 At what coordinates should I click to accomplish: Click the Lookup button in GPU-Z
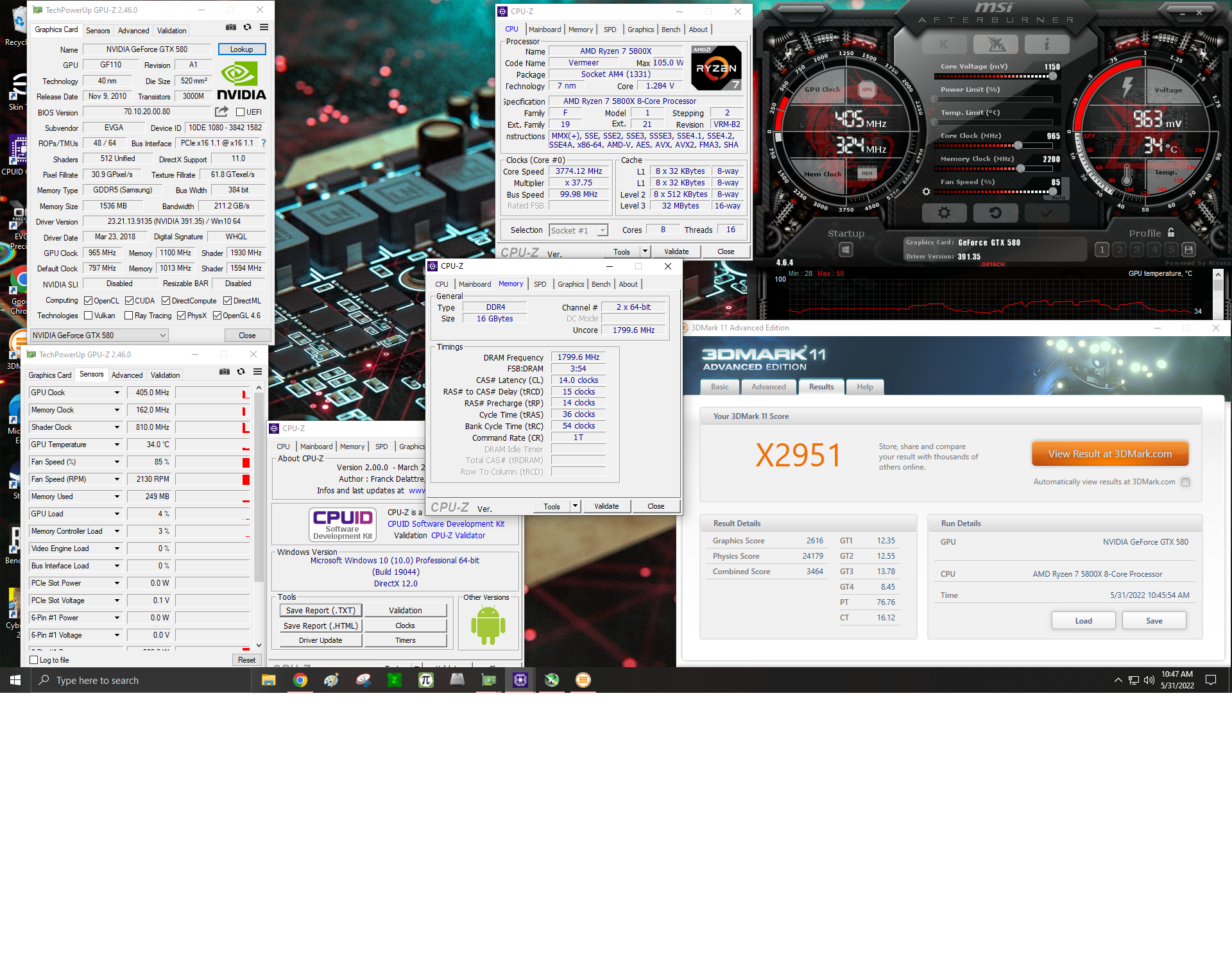[x=241, y=49]
